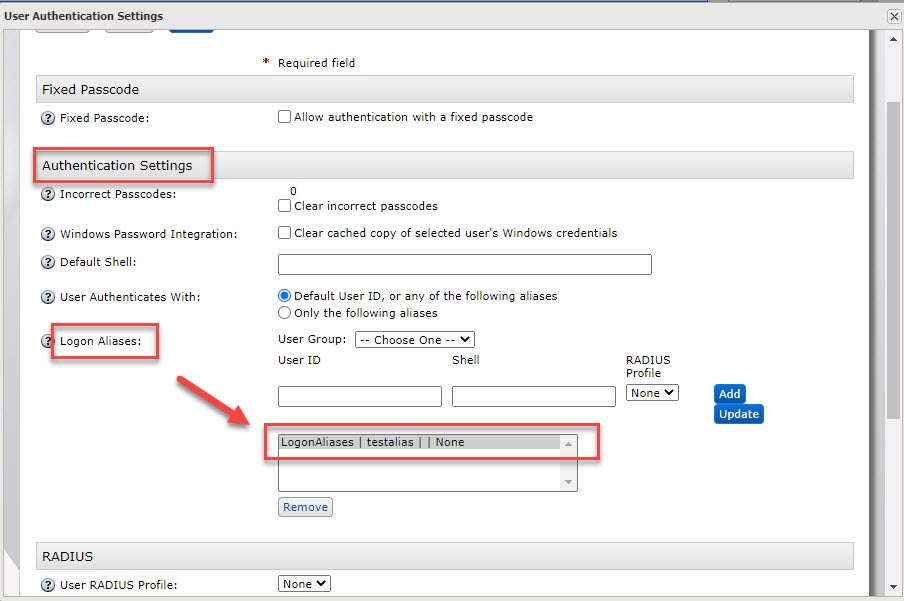This screenshot has width=904, height=601.
Task: Click the Add button
Action: click(x=729, y=393)
